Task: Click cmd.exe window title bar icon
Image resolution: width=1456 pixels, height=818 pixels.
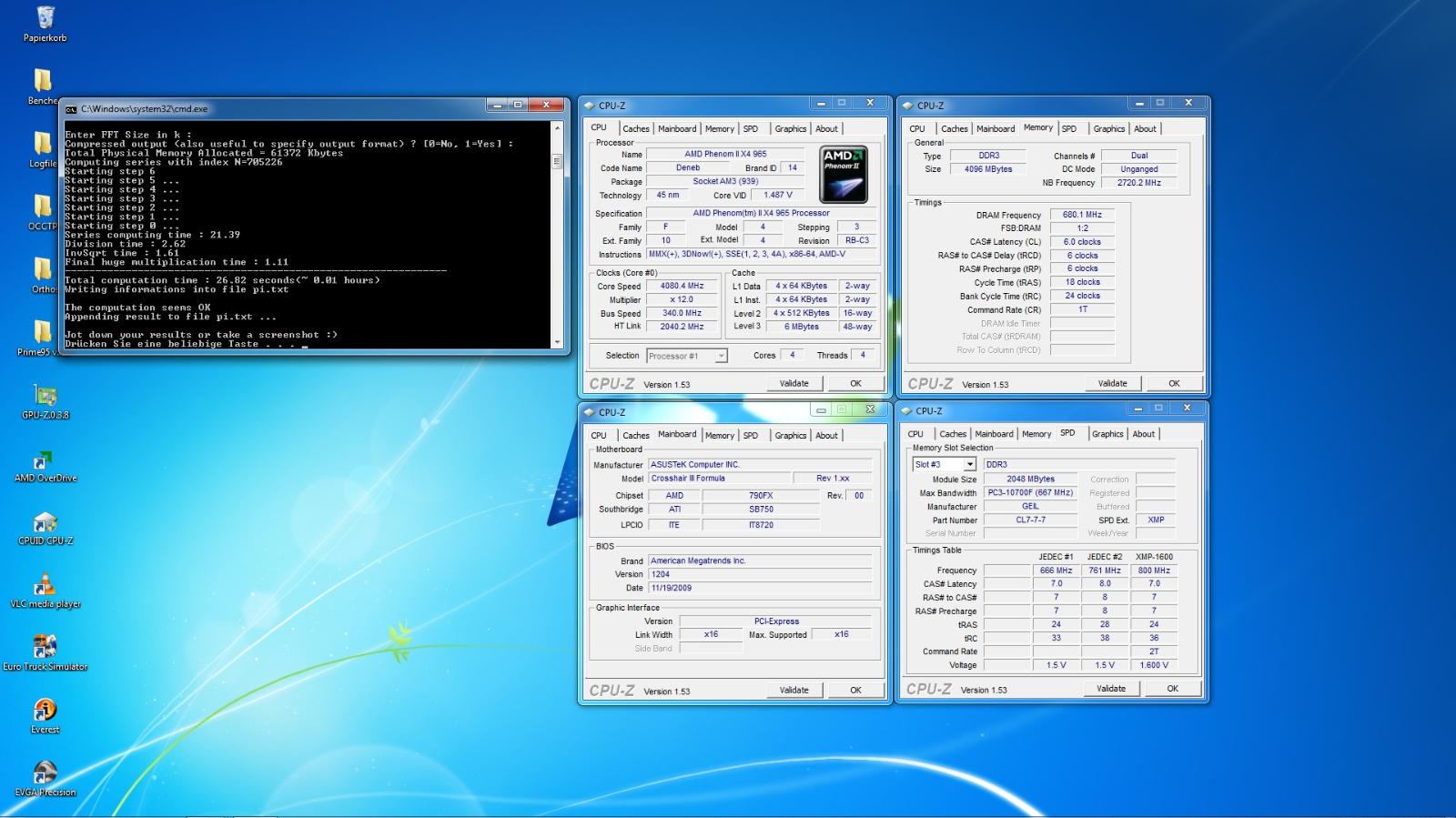Action: click(71, 108)
